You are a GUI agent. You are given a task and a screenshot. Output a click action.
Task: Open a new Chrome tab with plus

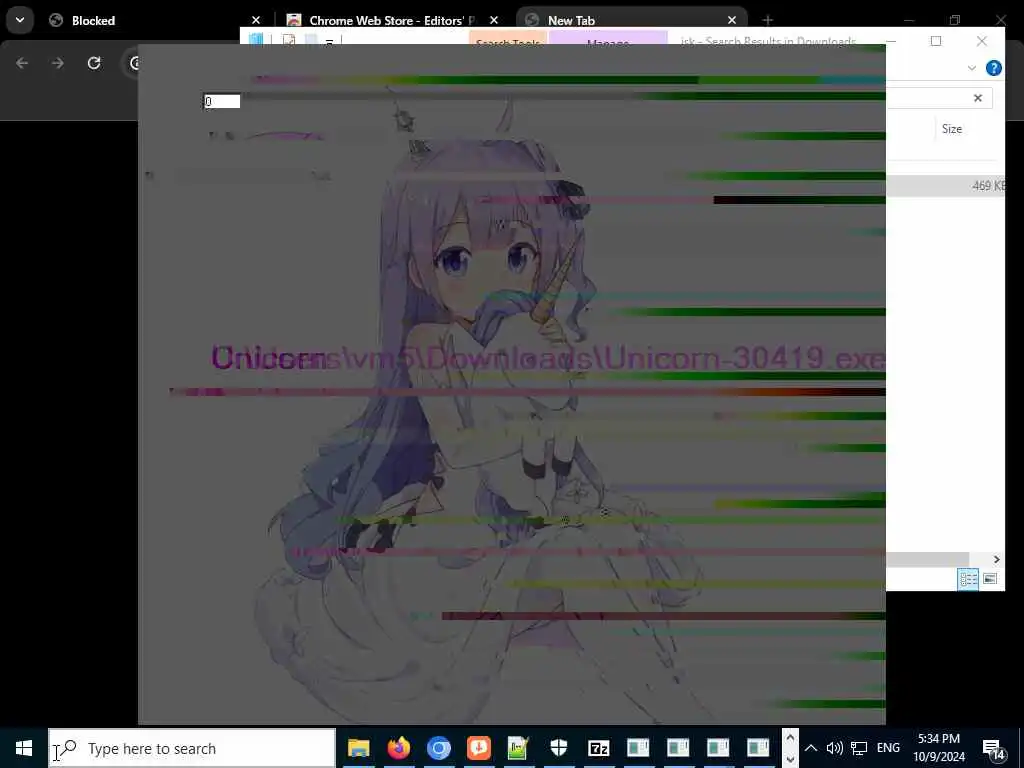[x=767, y=20]
